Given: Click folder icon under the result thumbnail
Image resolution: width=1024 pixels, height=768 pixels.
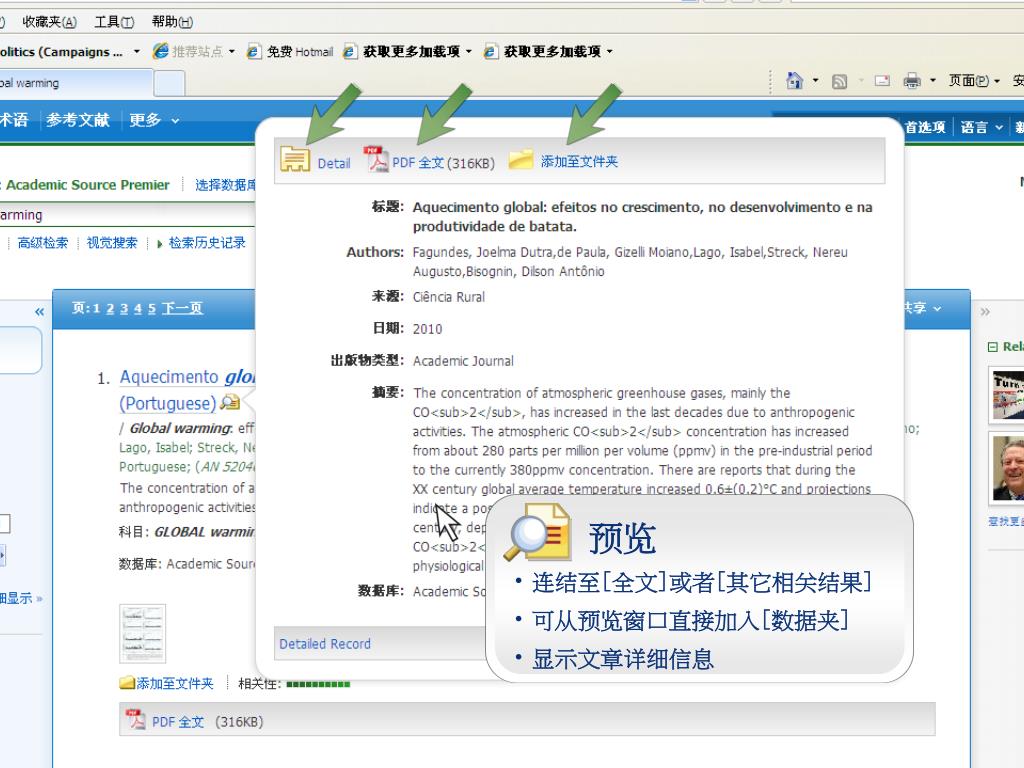Looking at the screenshot, I should click(x=127, y=683).
